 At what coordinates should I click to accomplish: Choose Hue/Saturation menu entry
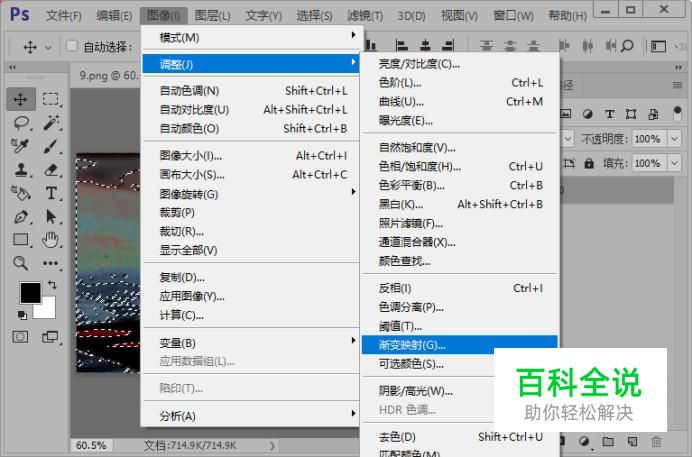coord(459,166)
